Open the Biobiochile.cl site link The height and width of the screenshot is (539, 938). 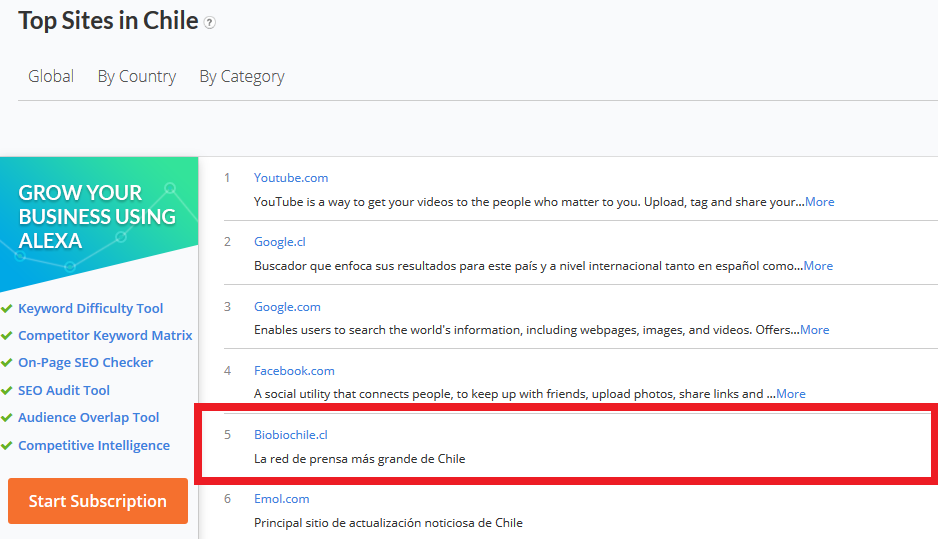point(290,435)
